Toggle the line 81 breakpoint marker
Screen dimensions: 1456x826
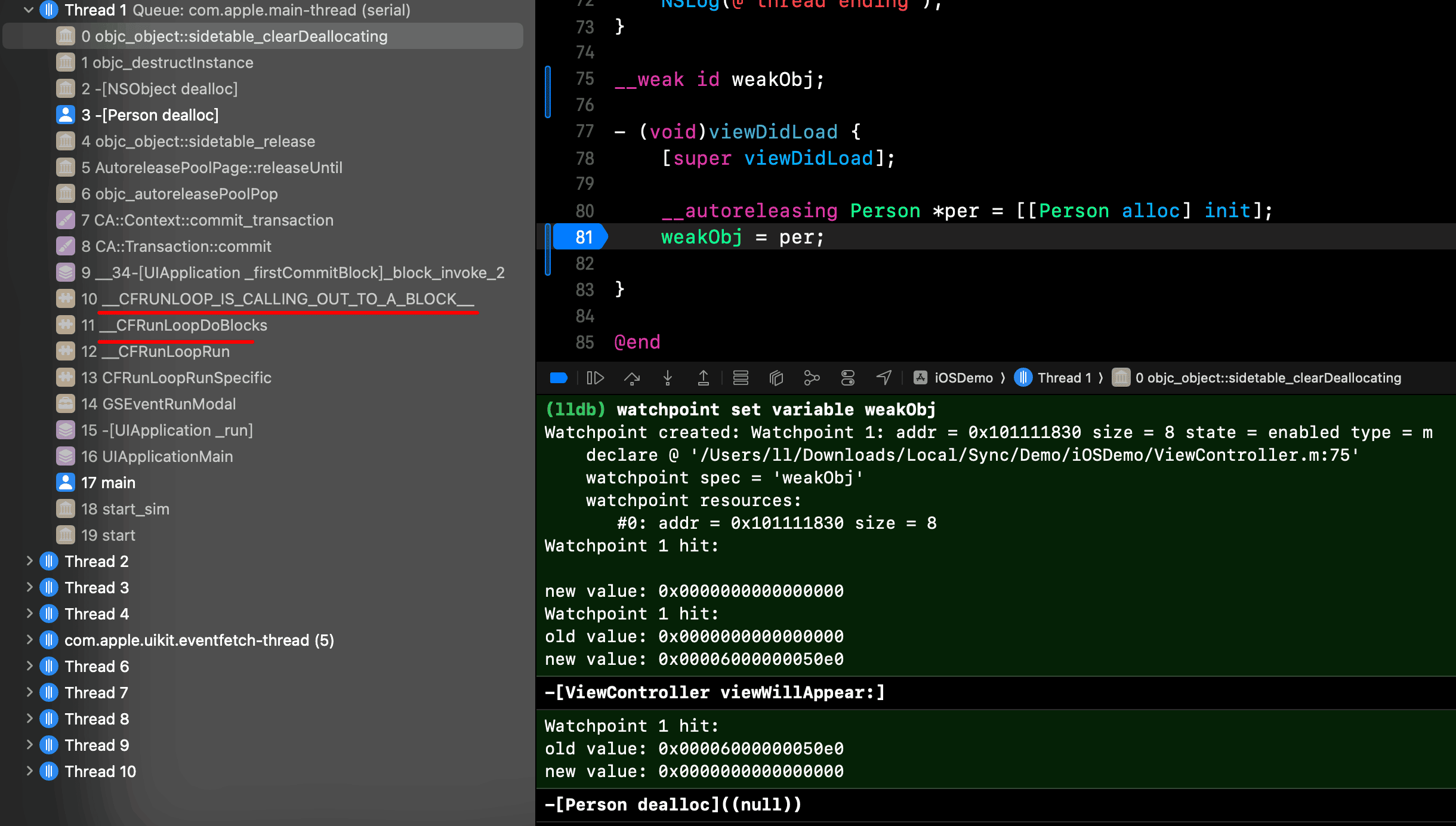click(x=581, y=238)
